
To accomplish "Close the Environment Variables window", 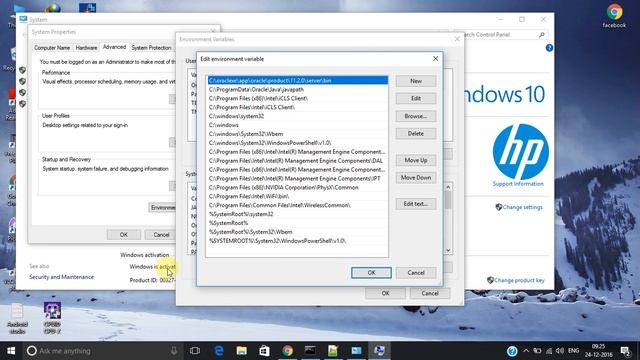I will 457,39.
